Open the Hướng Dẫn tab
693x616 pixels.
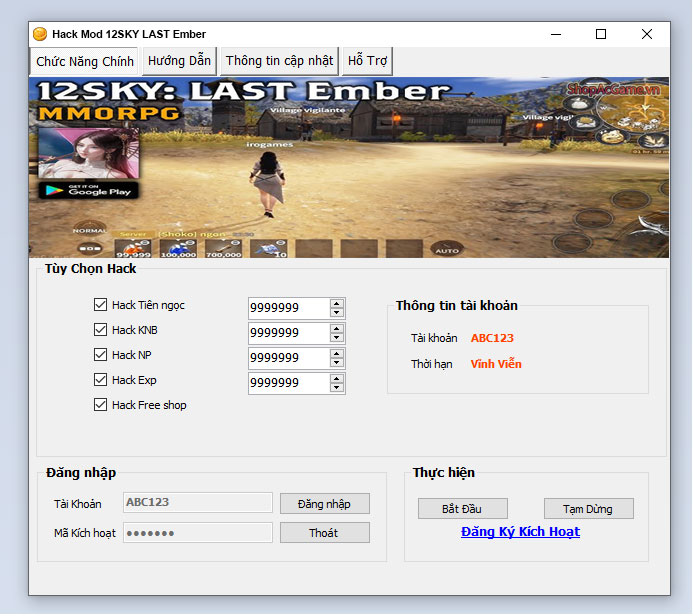(x=179, y=61)
